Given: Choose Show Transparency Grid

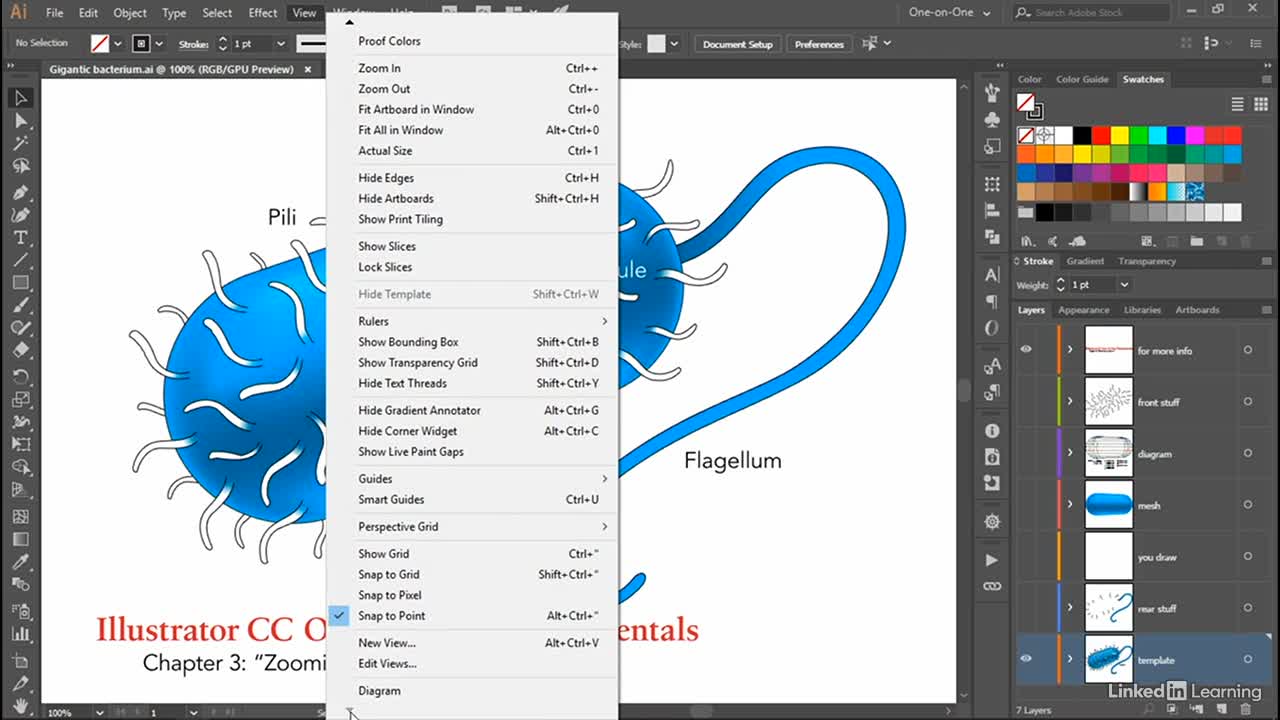Looking at the screenshot, I should click(472, 363).
